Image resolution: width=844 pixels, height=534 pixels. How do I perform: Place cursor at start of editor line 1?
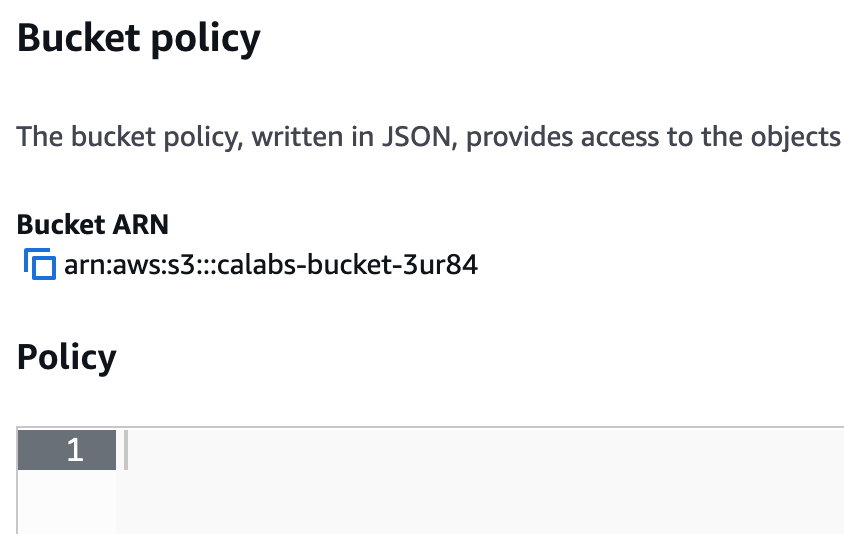click(x=126, y=450)
